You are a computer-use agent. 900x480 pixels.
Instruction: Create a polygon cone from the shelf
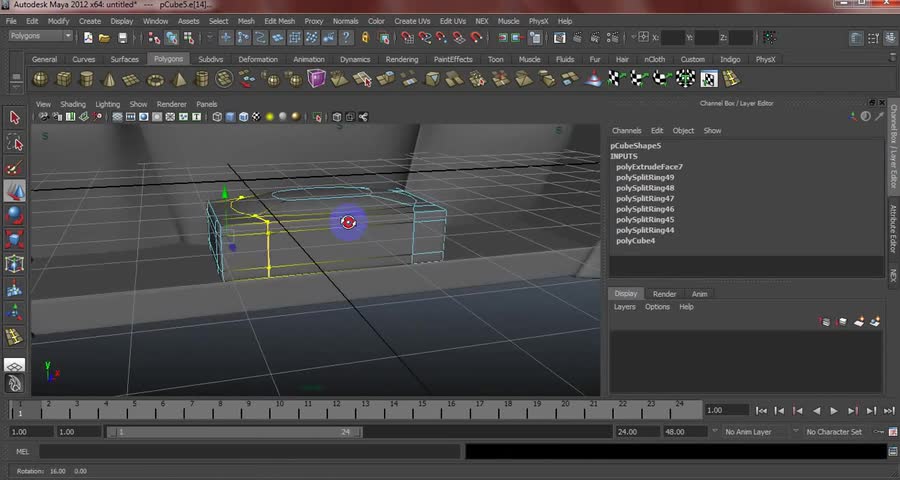(x=109, y=79)
